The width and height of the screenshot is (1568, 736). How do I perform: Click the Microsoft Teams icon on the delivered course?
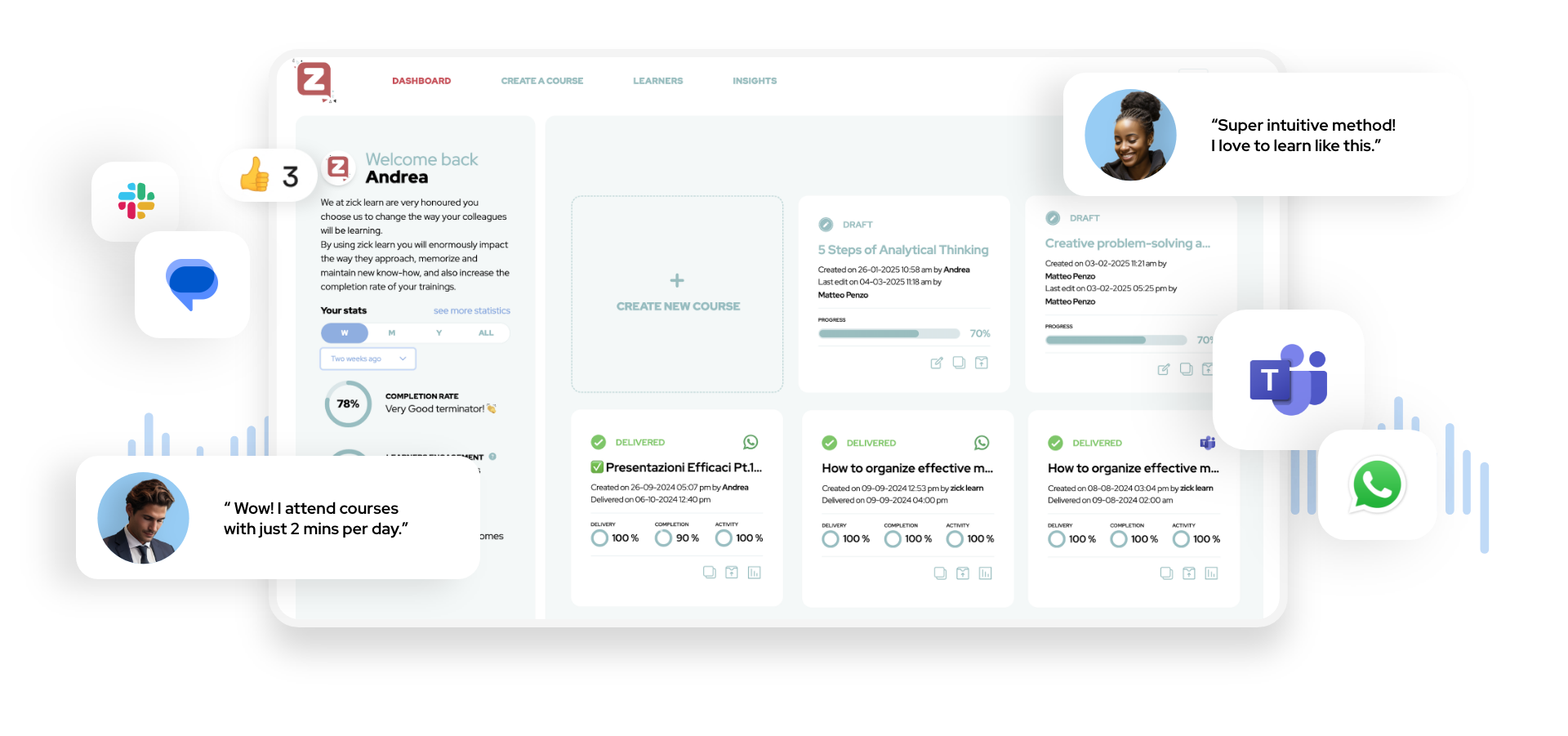coord(1208,443)
